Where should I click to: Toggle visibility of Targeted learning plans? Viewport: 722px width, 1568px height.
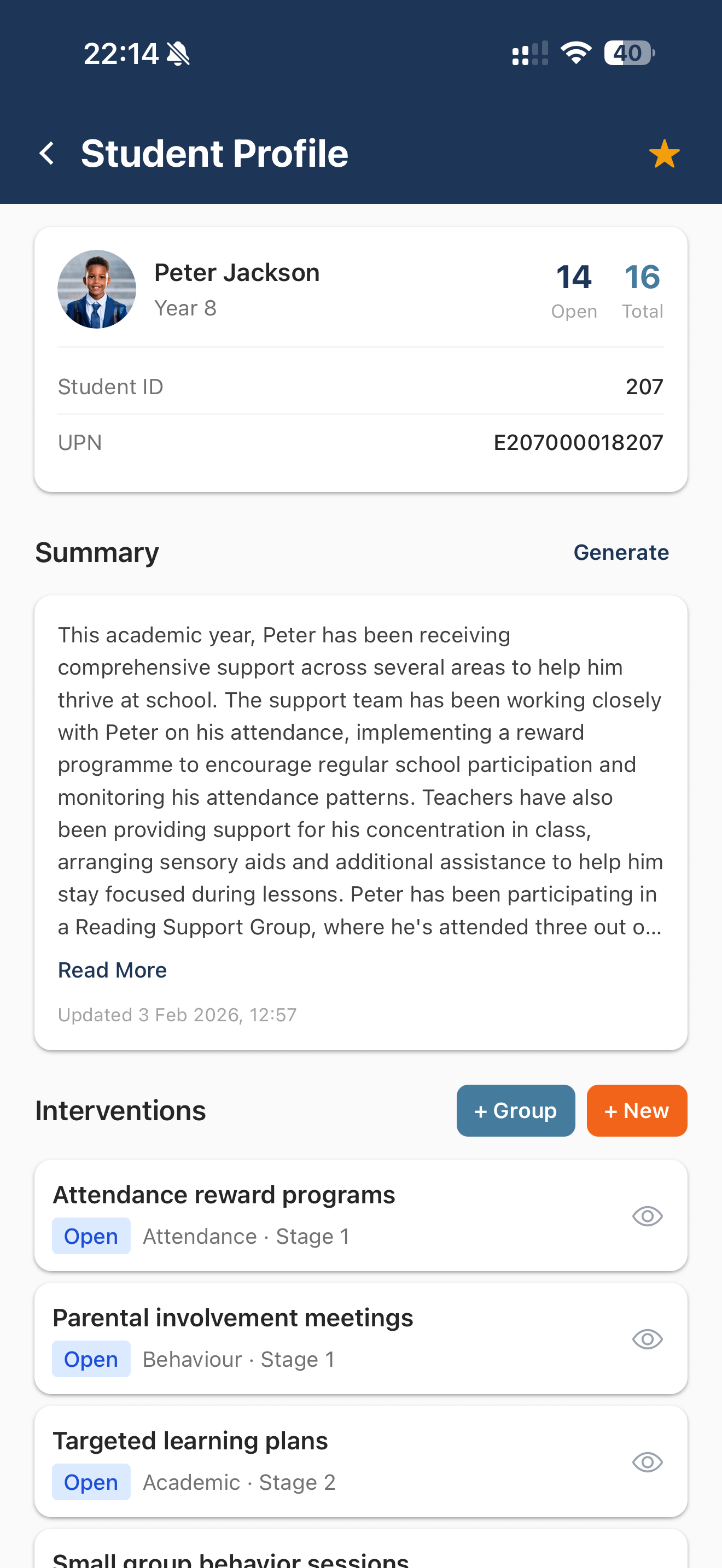(x=647, y=1462)
